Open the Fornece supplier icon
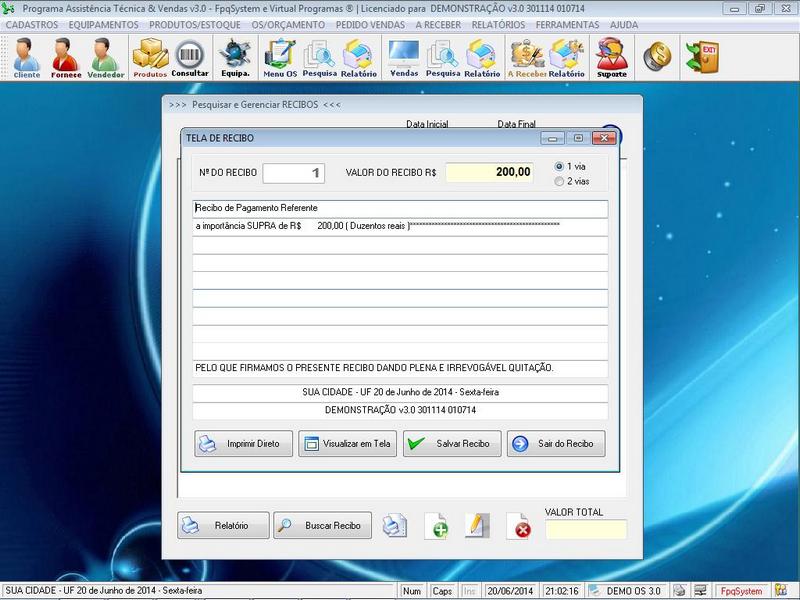Screen dimensions: 800x600 click(x=66, y=58)
